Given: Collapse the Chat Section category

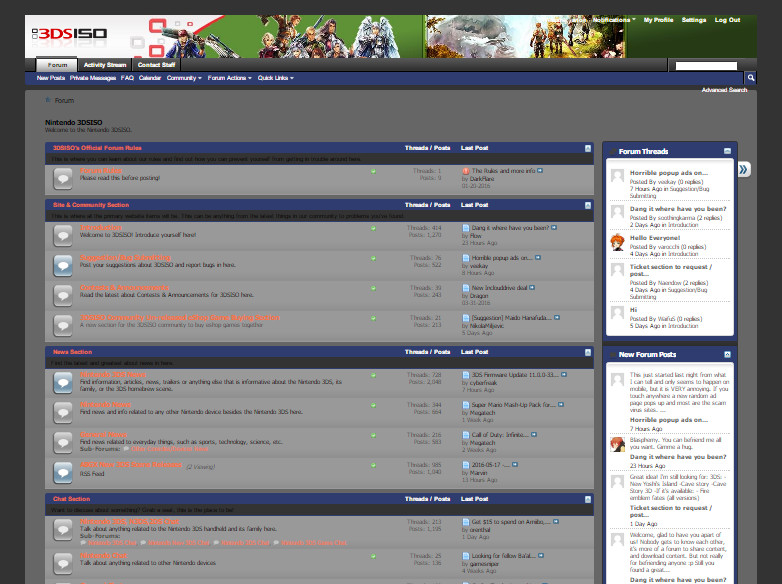Looking at the screenshot, I should coord(587,499).
